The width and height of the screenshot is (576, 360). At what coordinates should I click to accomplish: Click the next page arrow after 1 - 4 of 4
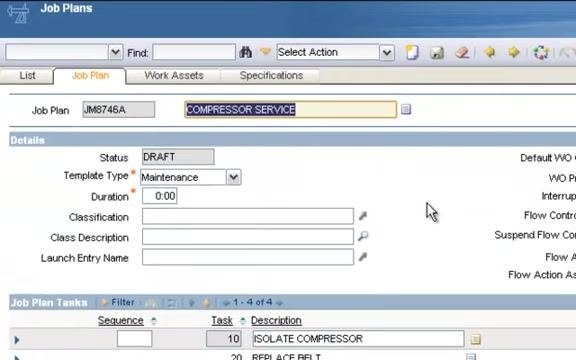[279, 303]
